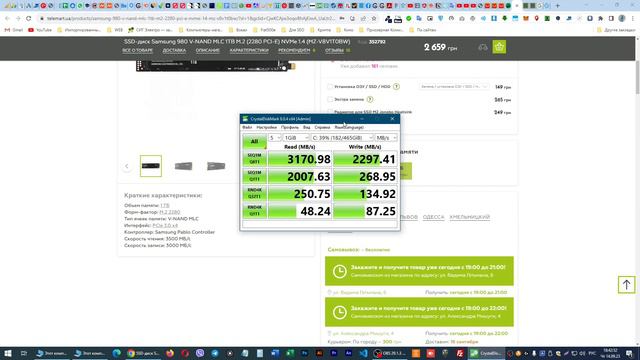This screenshot has width=640, height=360.
Task: Go to РЕКОМЕНДУЕМ tab on product page
Action: 294,50
